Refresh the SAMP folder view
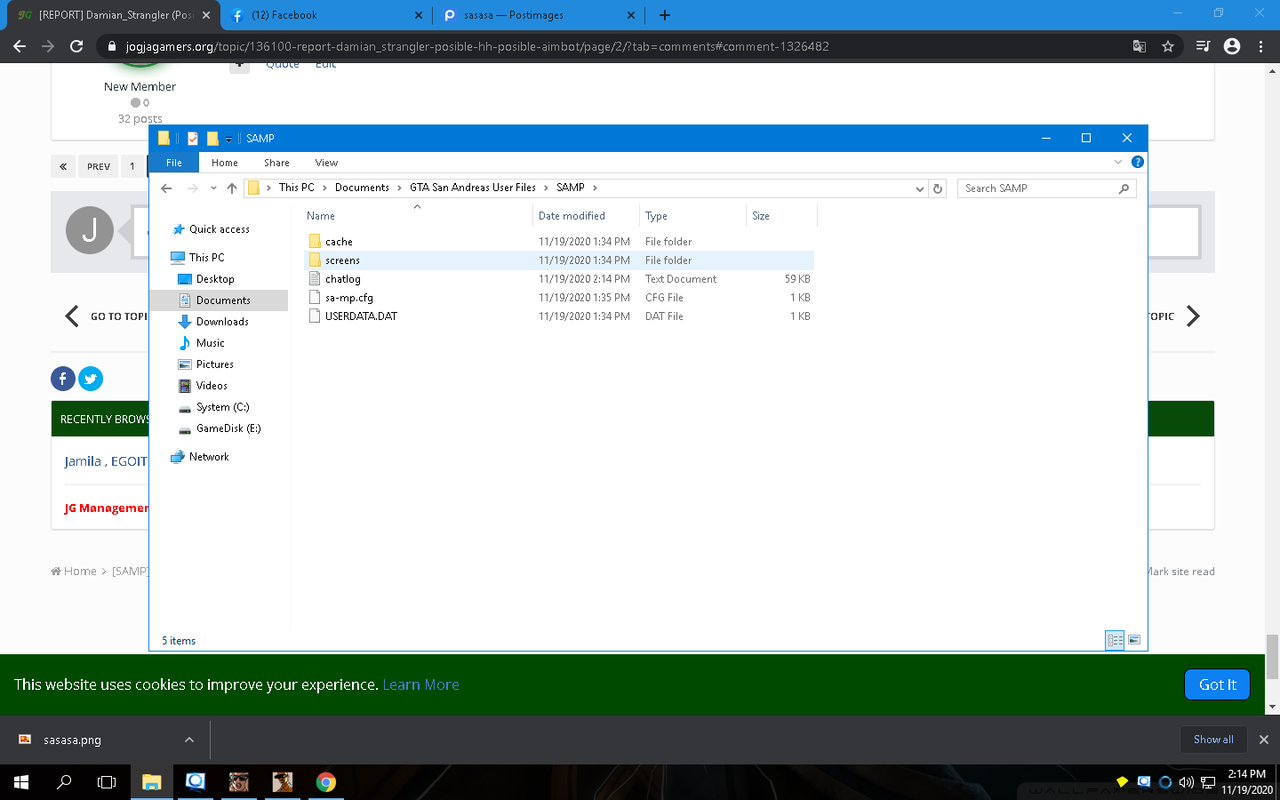Image resolution: width=1280 pixels, height=800 pixels. (938, 188)
